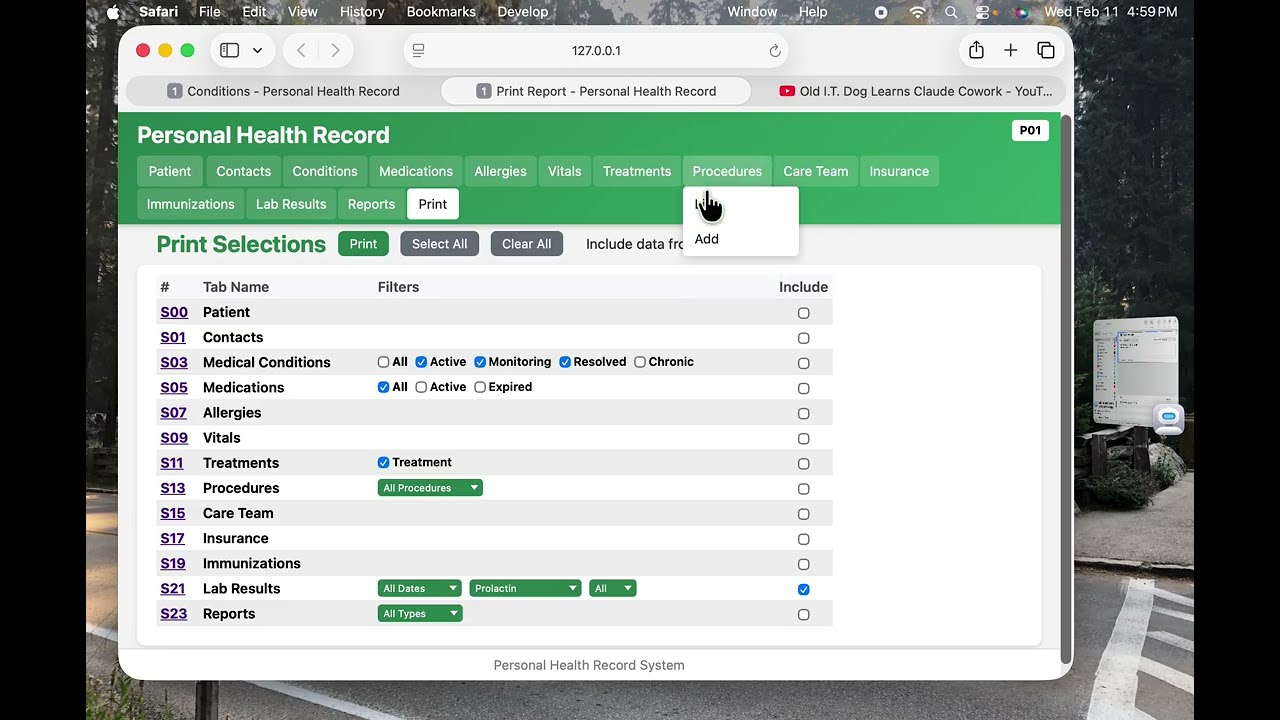Screen dimensions: 1280x720
Task: Open the Prolactin dropdown
Action: point(525,589)
